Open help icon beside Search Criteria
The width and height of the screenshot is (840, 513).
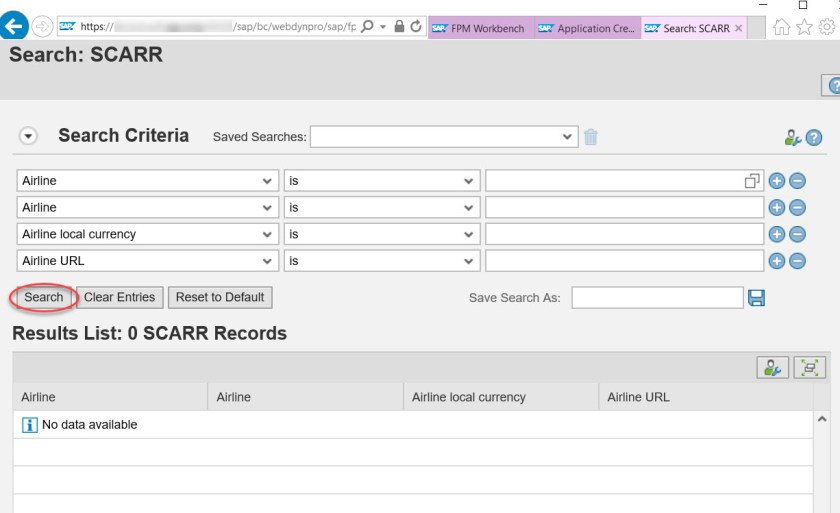point(814,138)
